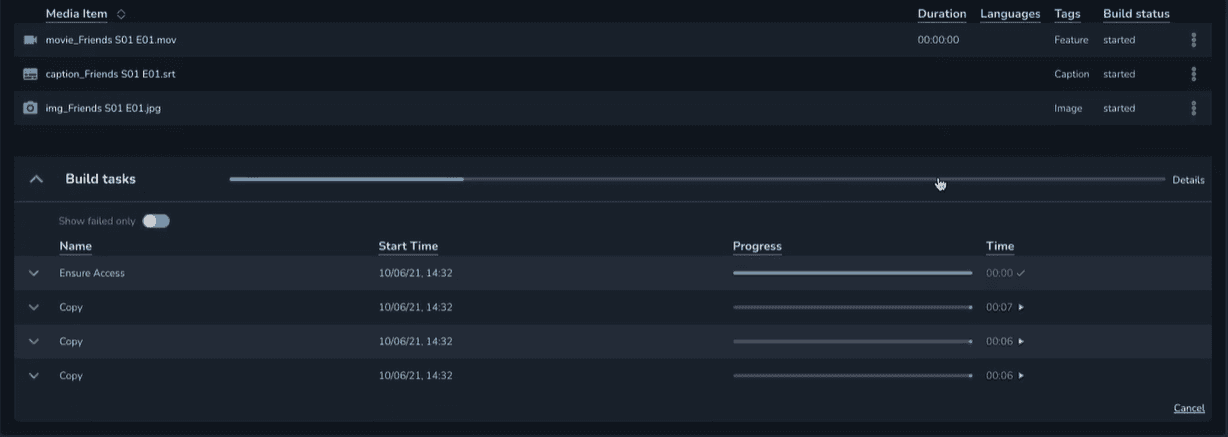The image size is (1228, 437).
Task: Open the build Details link
Action: coord(1188,180)
